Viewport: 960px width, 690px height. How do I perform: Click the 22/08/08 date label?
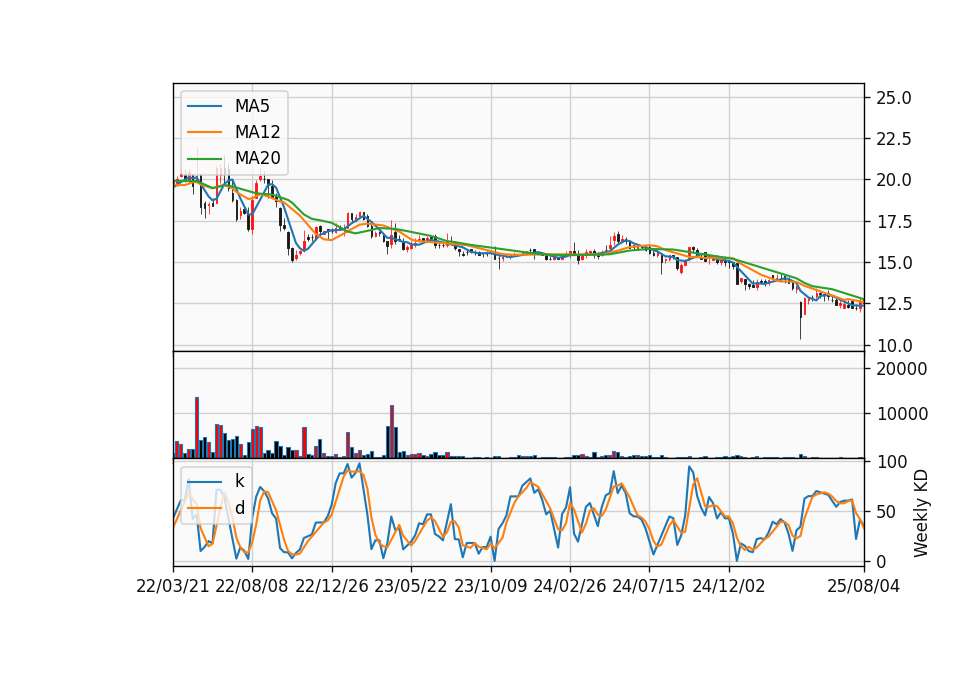(x=252, y=587)
